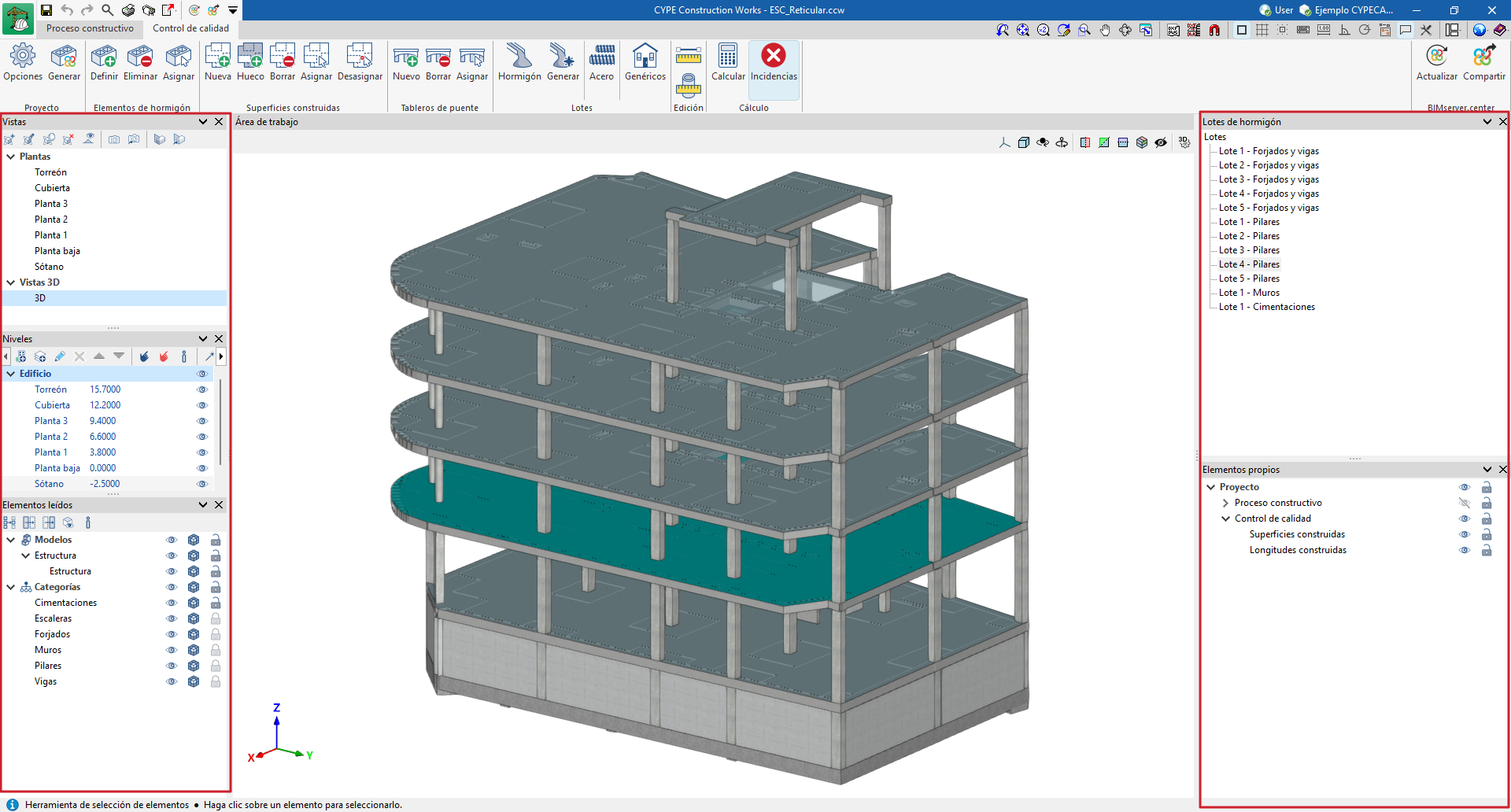The width and height of the screenshot is (1511, 812).
Task: Hide the Cimentaciones category eye
Action: click(x=172, y=603)
